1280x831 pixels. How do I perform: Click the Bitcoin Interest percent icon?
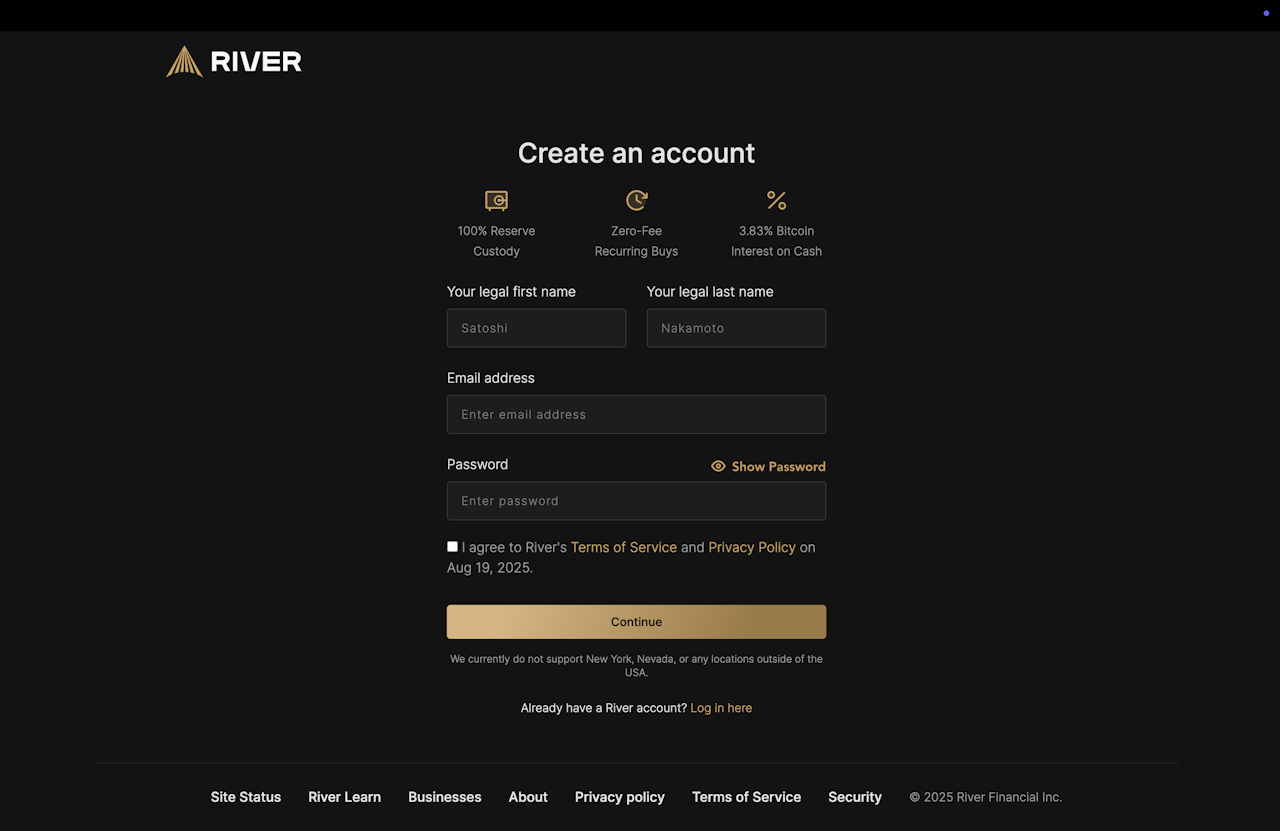point(776,200)
